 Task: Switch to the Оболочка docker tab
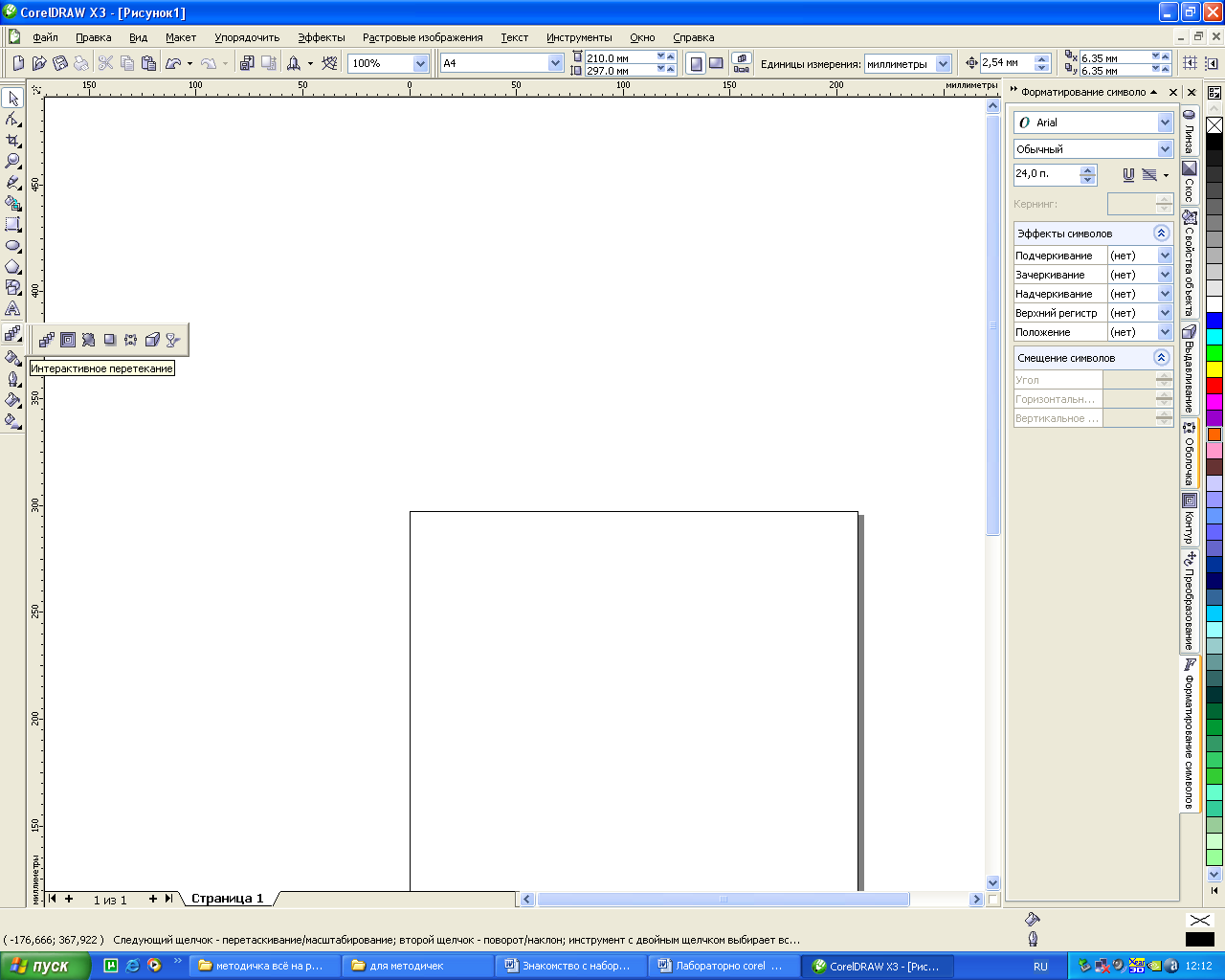tap(1189, 453)
